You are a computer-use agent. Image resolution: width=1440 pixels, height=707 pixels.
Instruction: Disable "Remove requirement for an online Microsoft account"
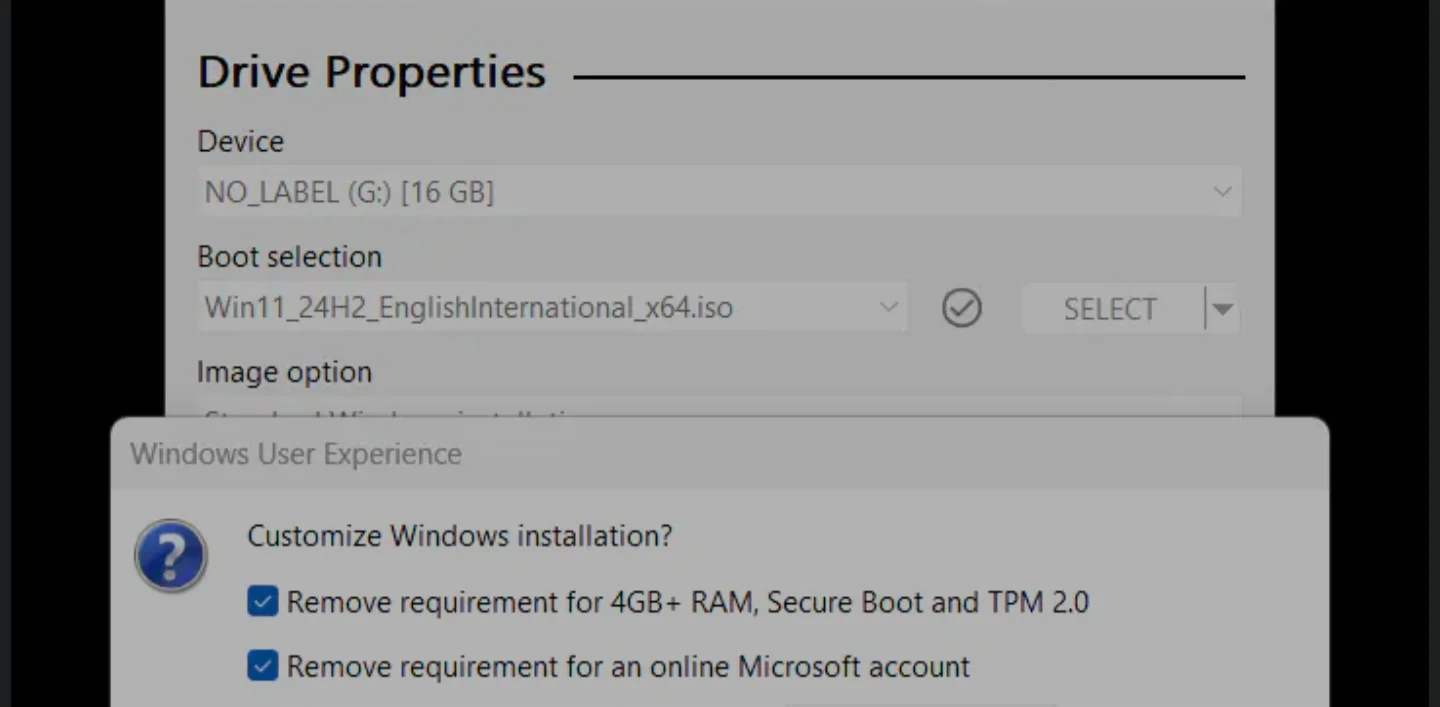[262, 665]
